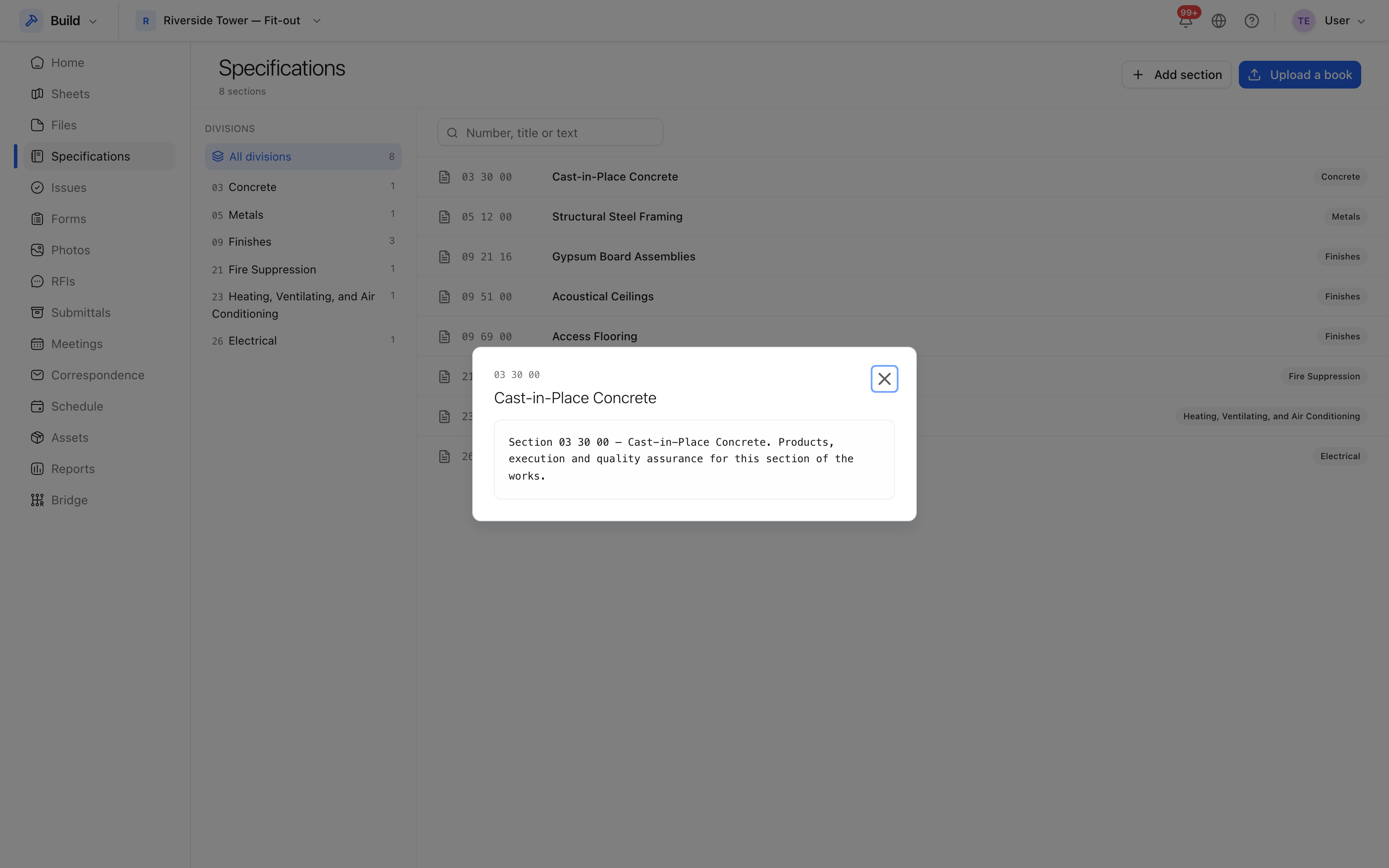
Task: Open RFIs in the sidebar
Action: point(99,281)
